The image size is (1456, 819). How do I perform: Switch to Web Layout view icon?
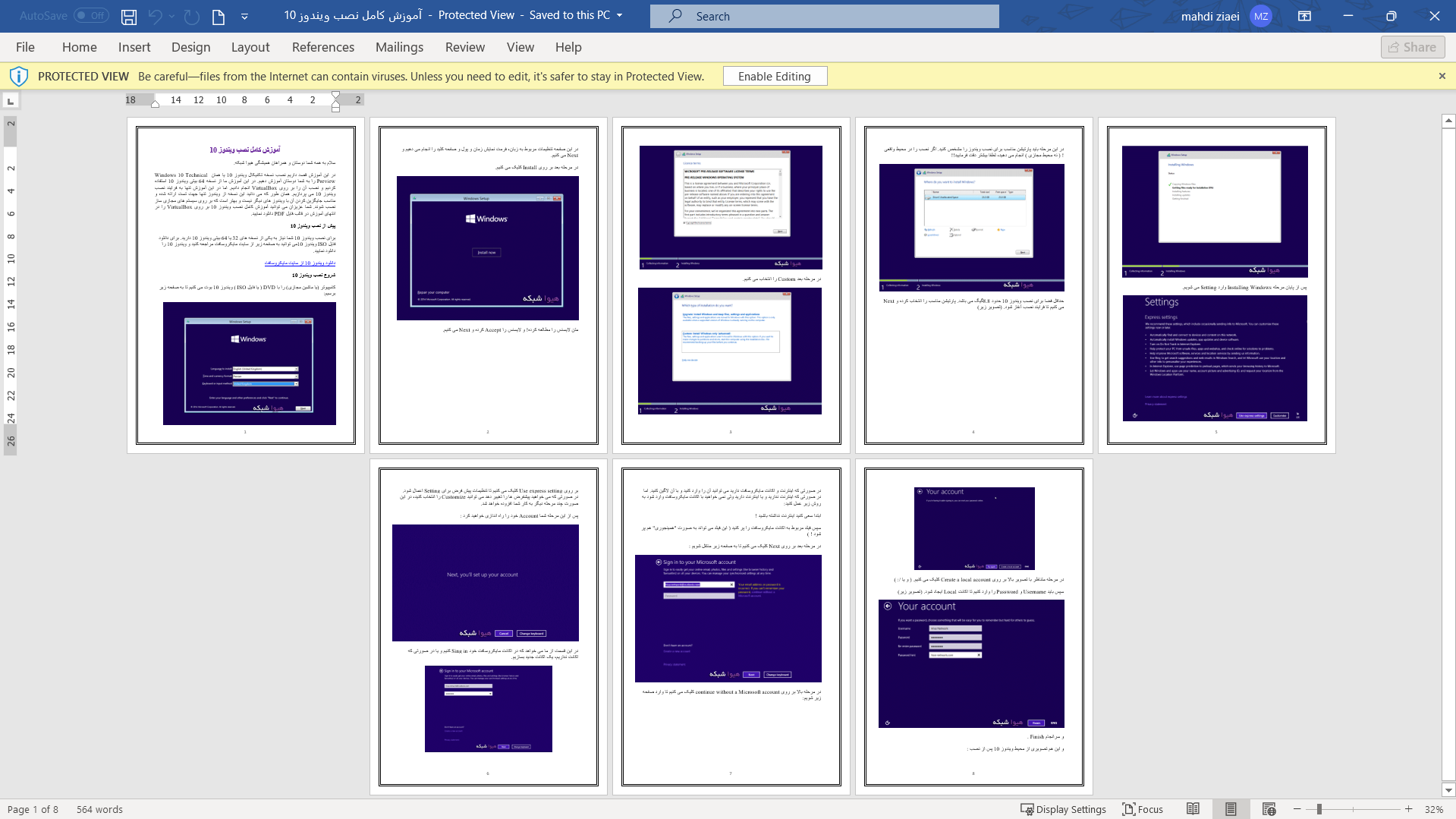tap(1269, 809)
